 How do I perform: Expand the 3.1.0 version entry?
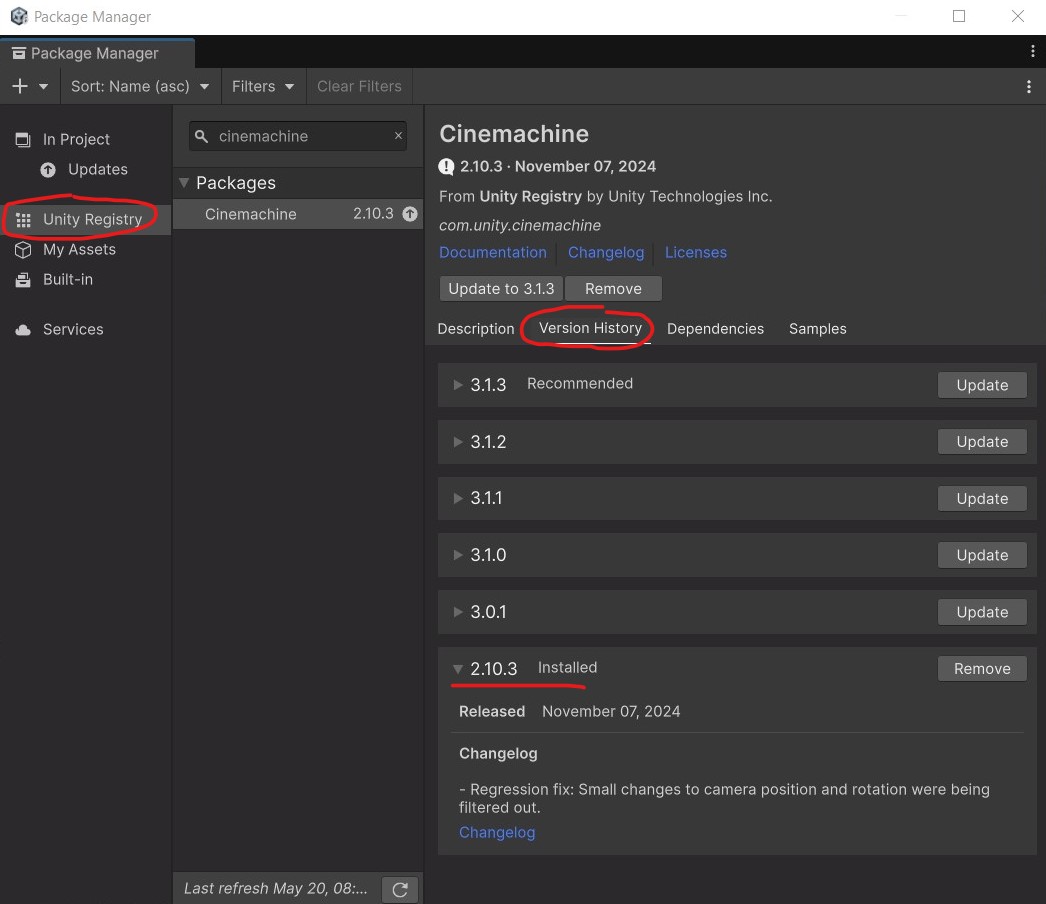458,555
